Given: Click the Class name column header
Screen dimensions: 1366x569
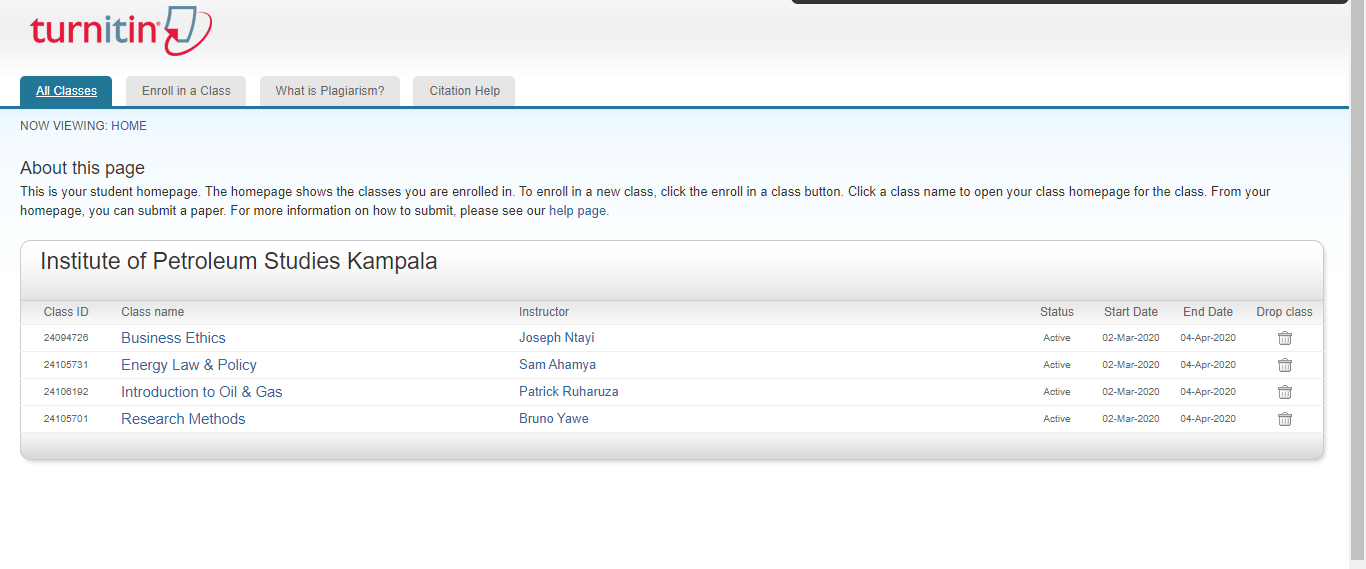Looking at the screenshot, I should click(x=152, y=312).
